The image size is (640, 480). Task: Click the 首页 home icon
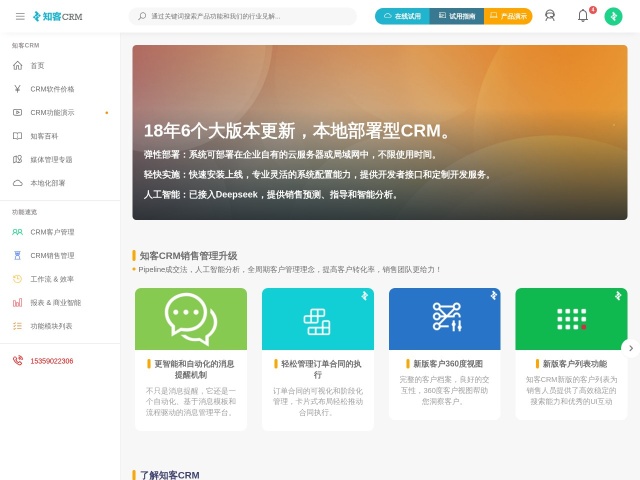coord(18,65)
